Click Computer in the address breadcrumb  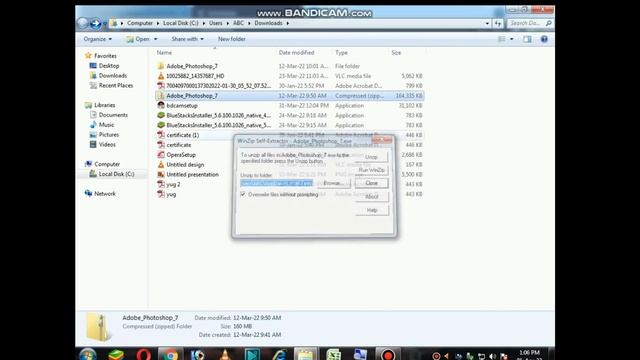(x=140, y=23)
